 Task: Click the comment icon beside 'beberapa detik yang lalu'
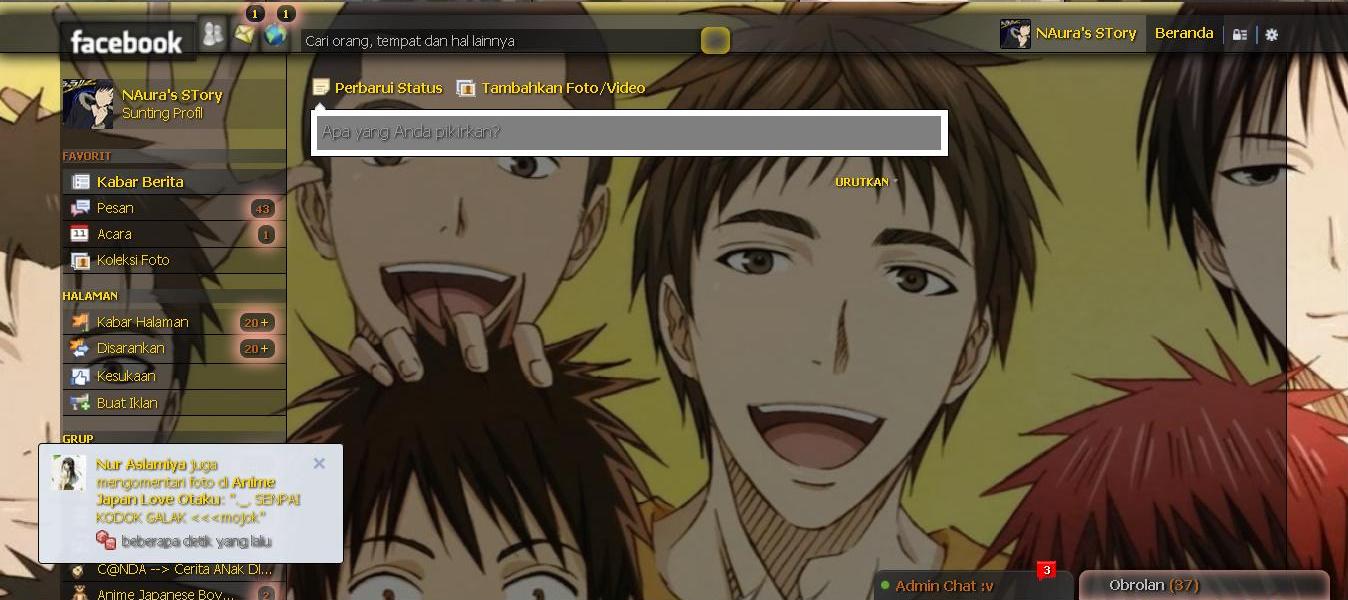click(106, 541)
